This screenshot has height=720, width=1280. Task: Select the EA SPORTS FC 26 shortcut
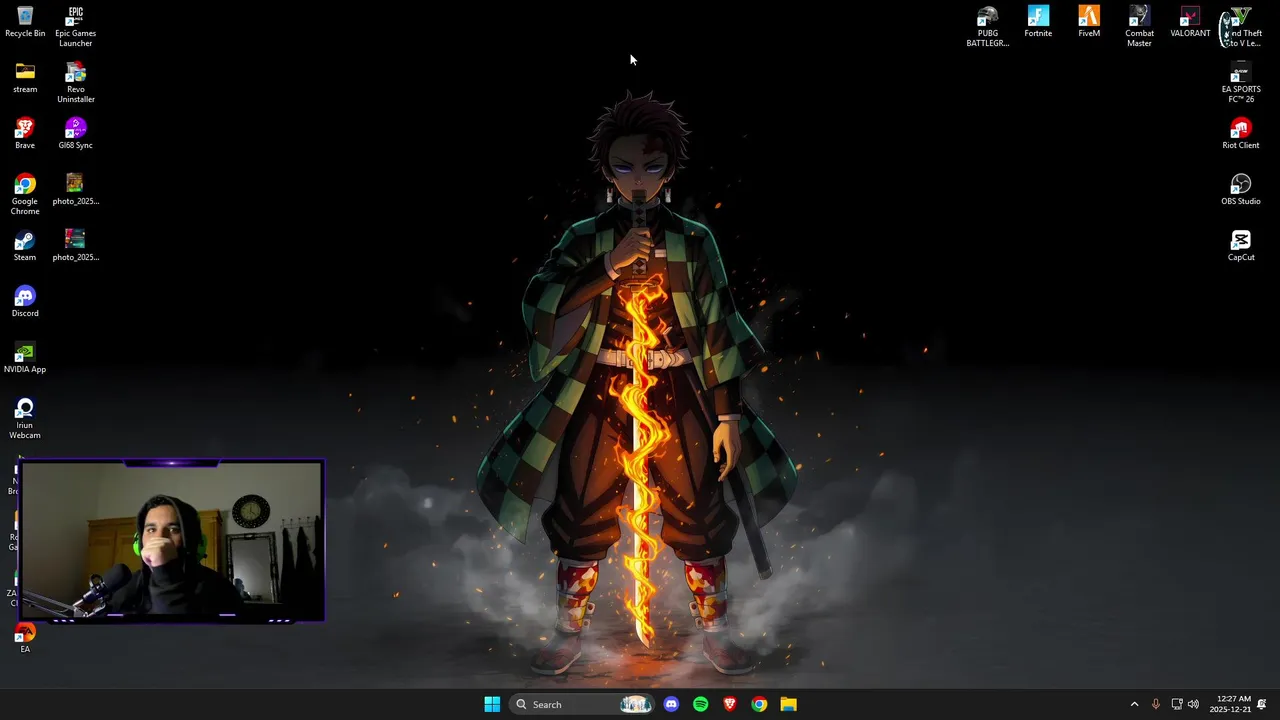(x=1241, y=82)
